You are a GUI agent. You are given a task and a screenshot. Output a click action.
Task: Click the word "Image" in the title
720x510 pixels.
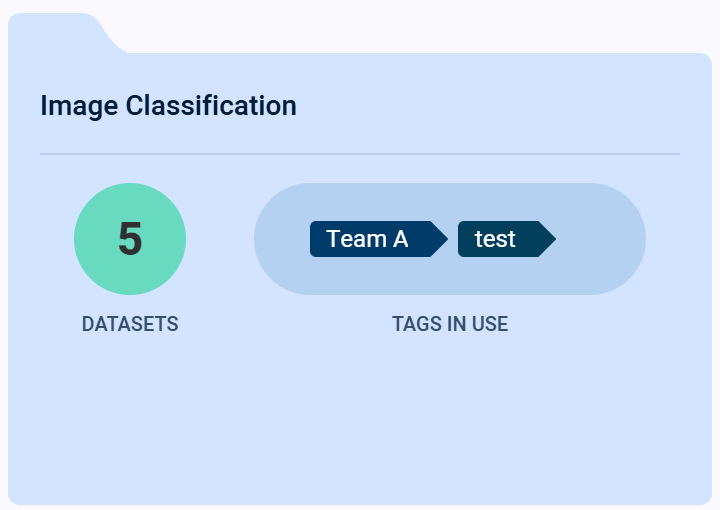(79, 105)
